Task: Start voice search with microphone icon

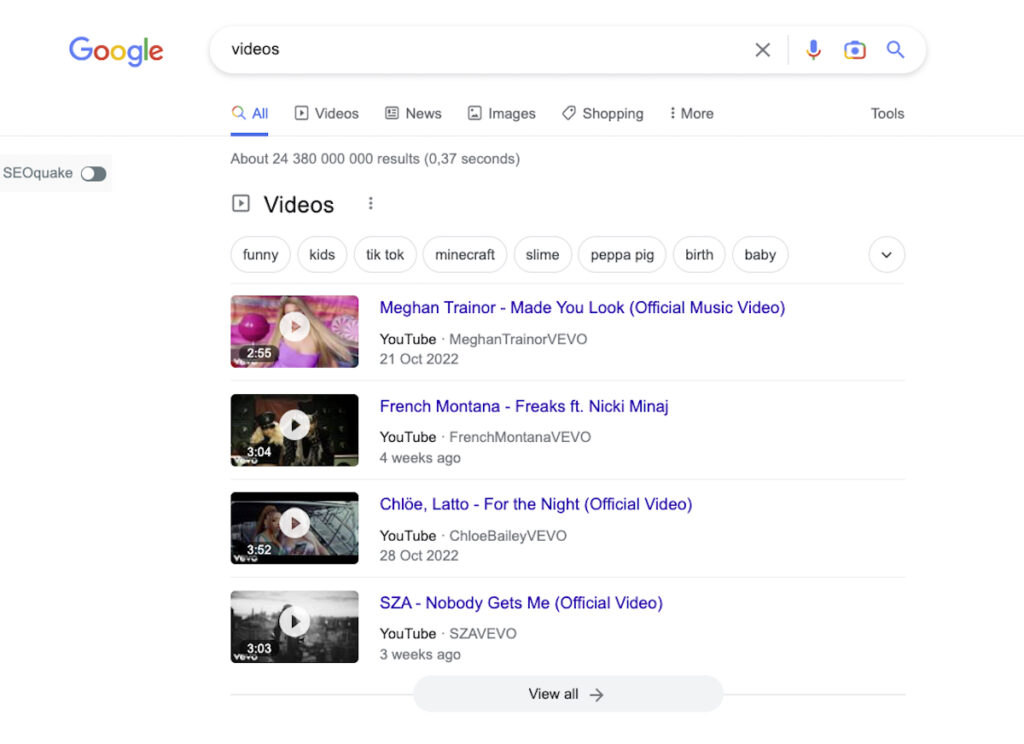Action: pos(813,50)
